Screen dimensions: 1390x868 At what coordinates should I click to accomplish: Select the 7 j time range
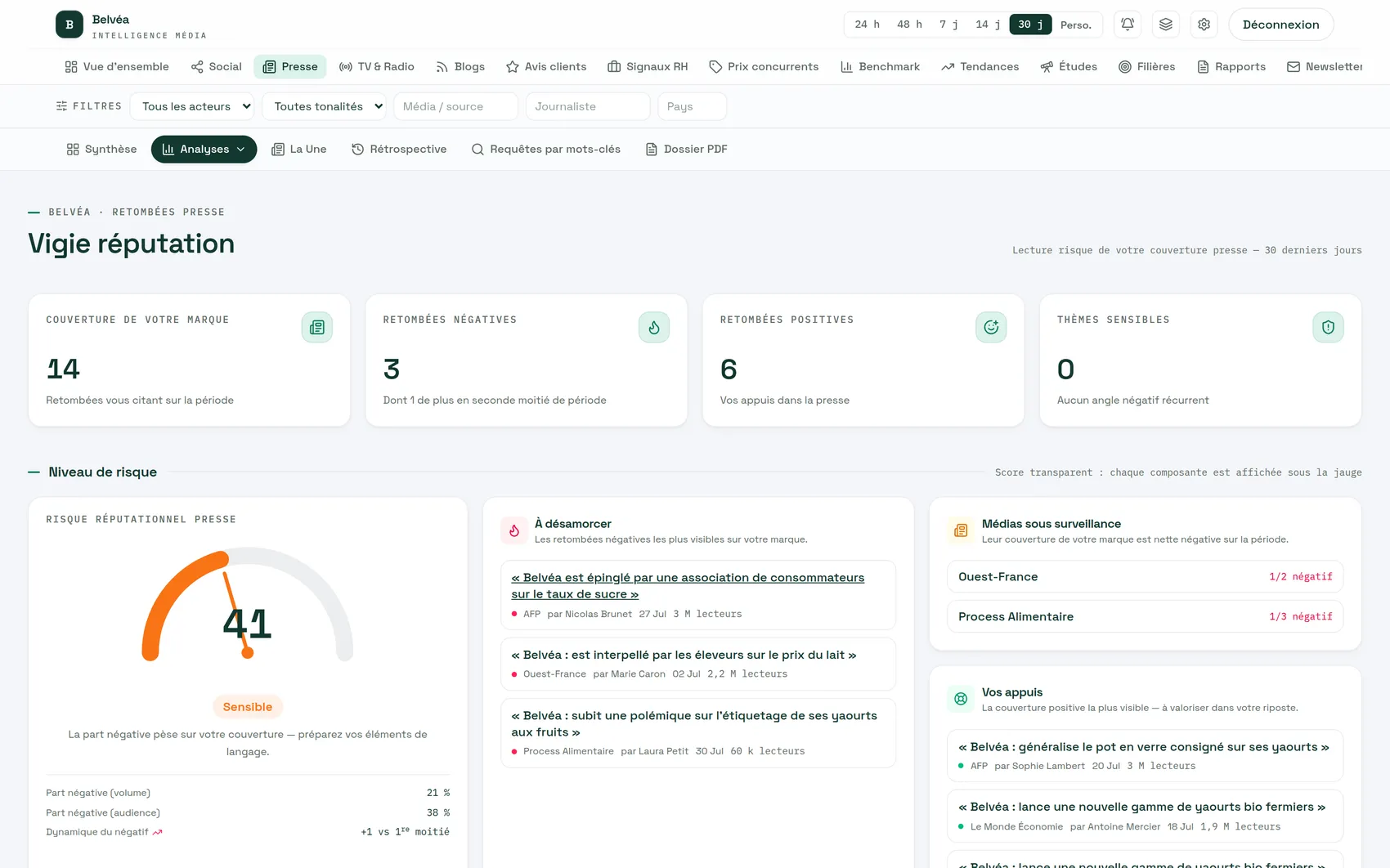[948, 25]
